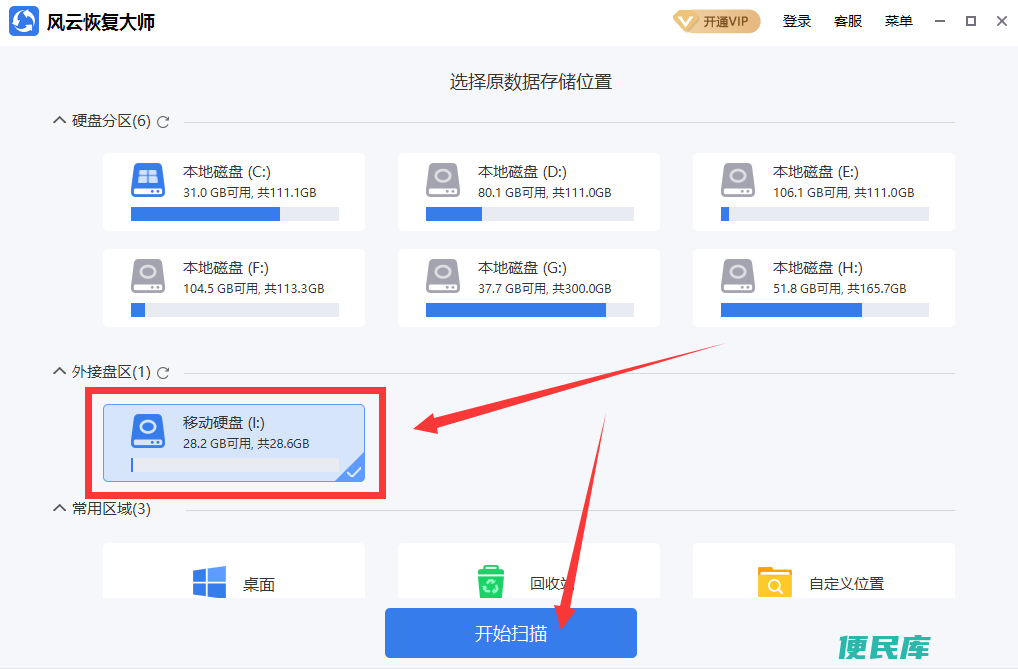Collapse the 硬盘分区(6) section

pos(59,120)
